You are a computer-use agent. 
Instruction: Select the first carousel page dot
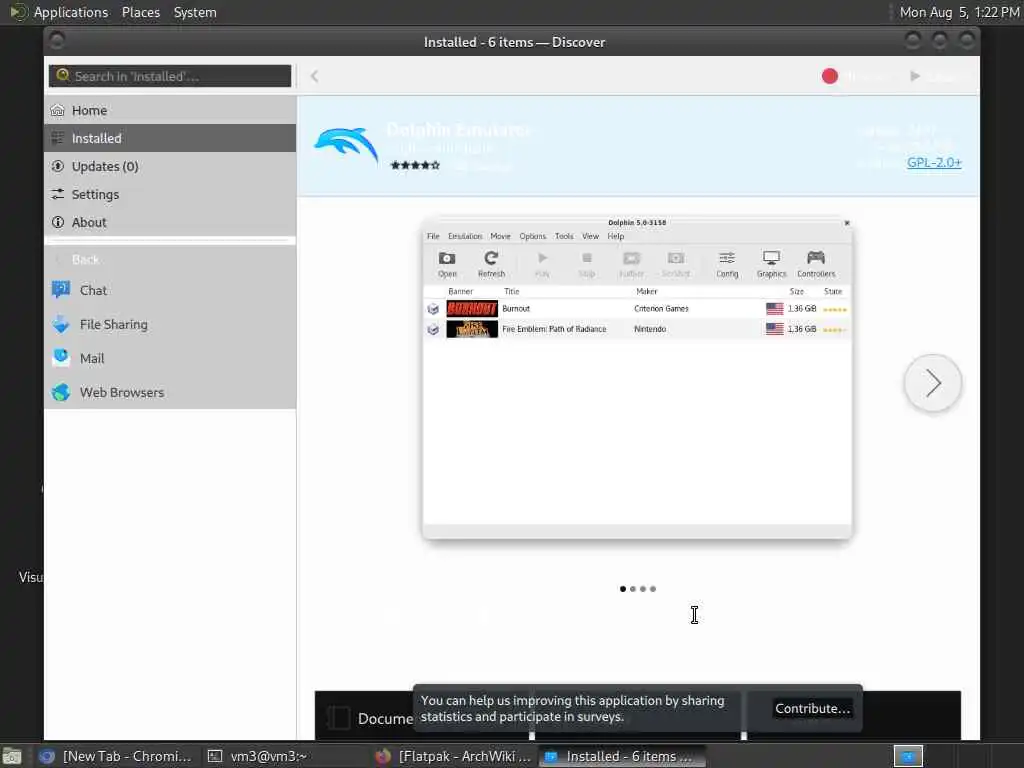(622, 589)
